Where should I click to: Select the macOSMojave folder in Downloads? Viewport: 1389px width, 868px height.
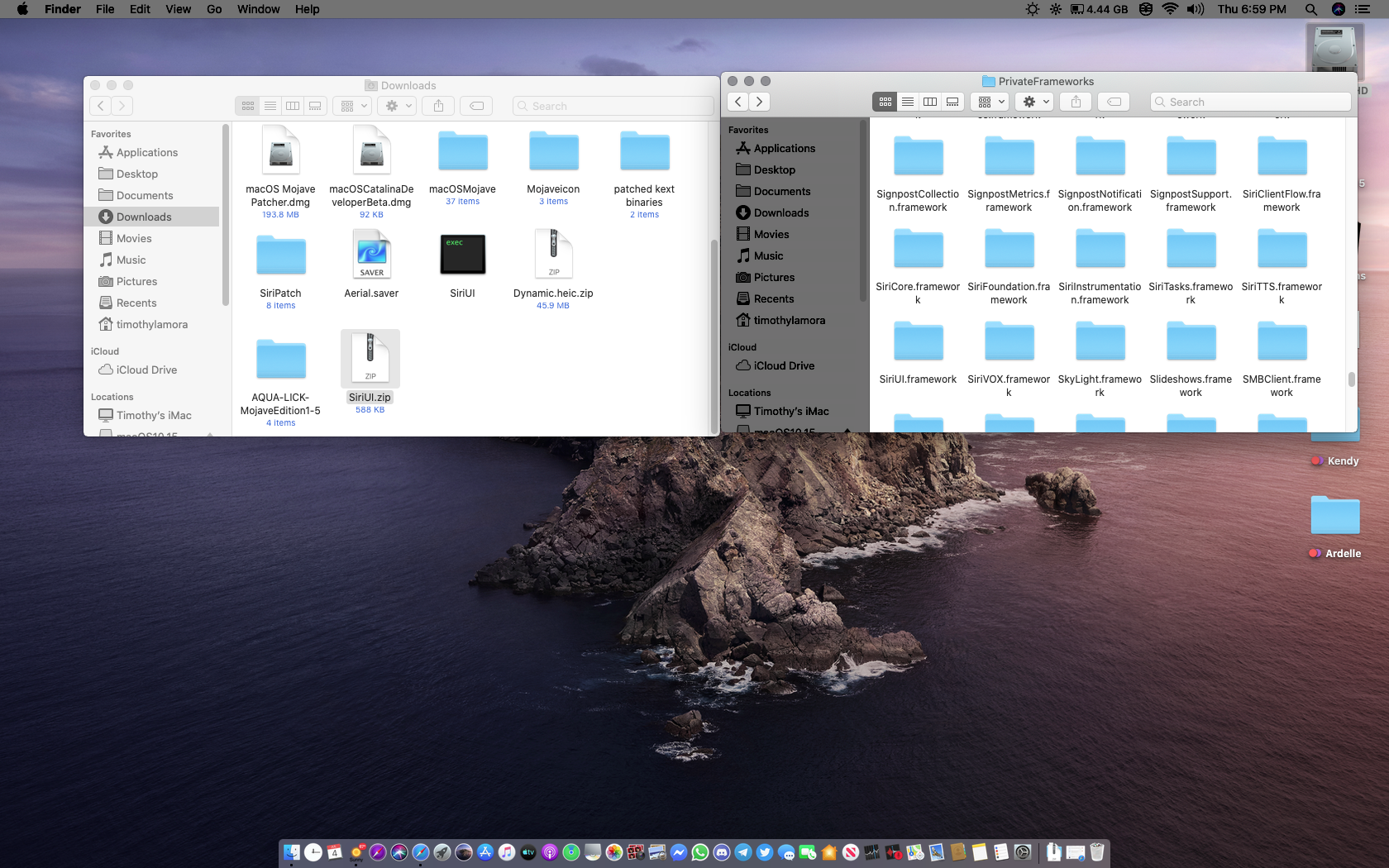pos(463,151)
